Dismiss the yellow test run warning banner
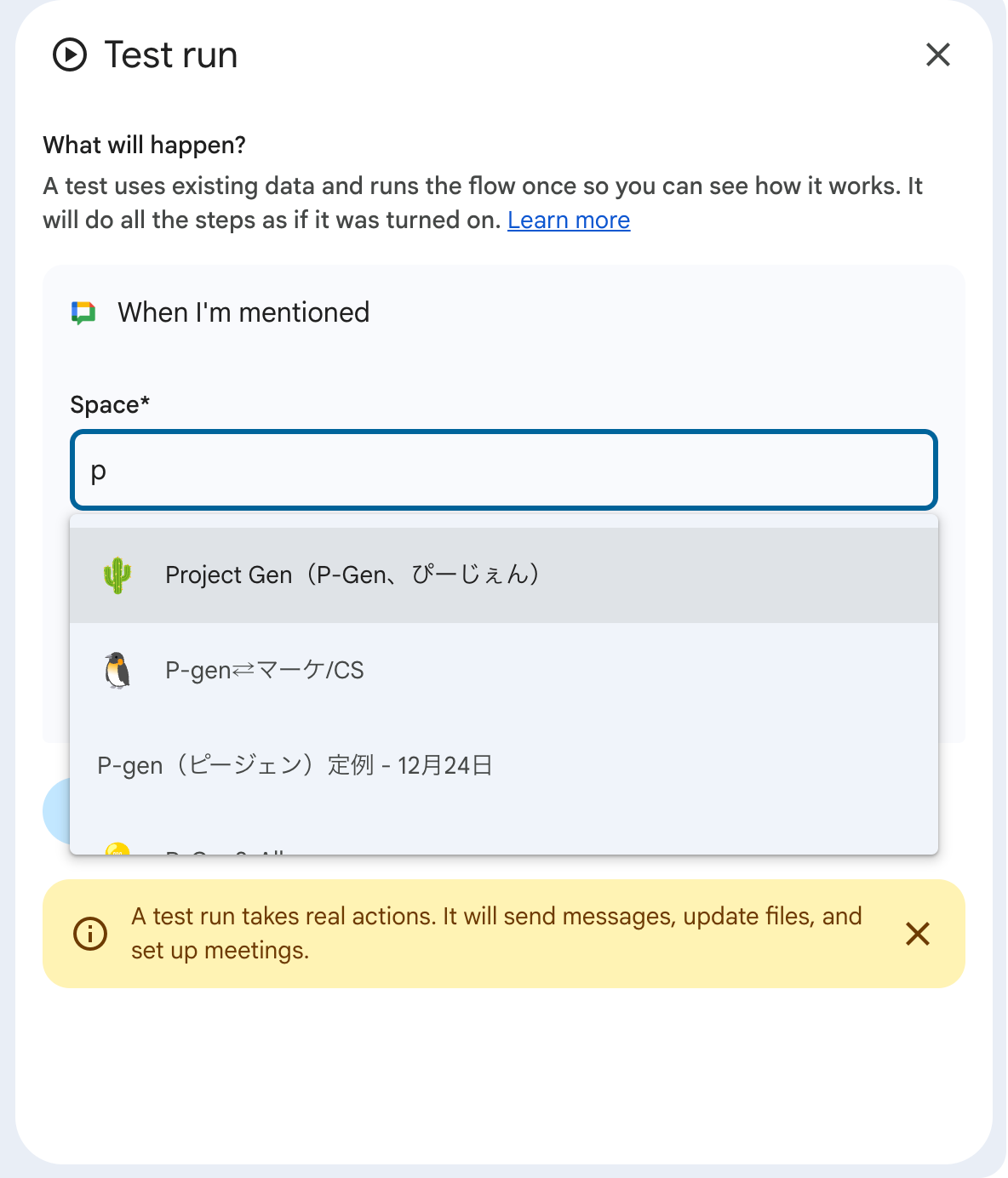The height and width of the screenshot is (1178, 1008). (x=917, y=934)
